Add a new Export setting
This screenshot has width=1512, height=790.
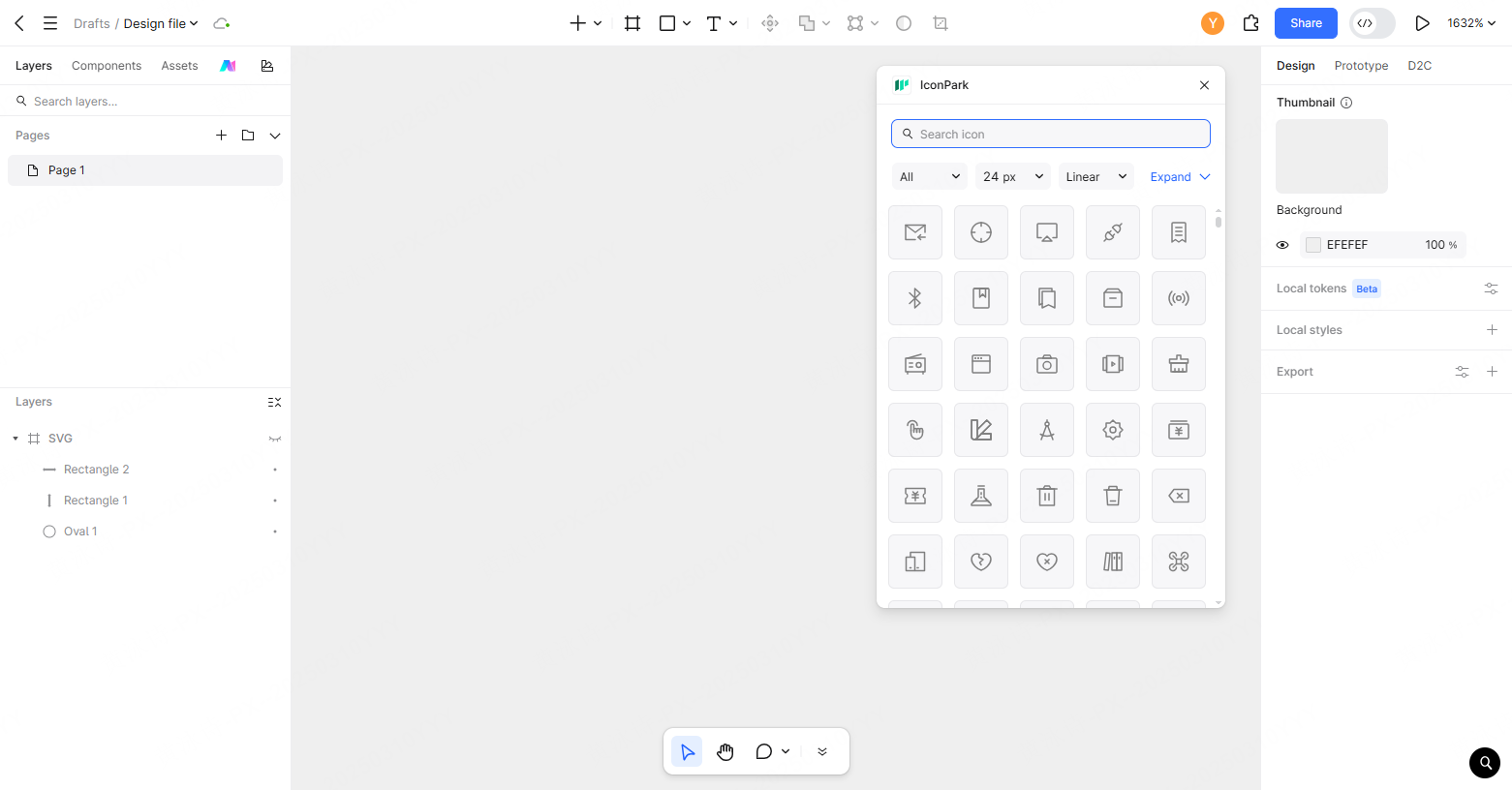(x=1492, y=372)
